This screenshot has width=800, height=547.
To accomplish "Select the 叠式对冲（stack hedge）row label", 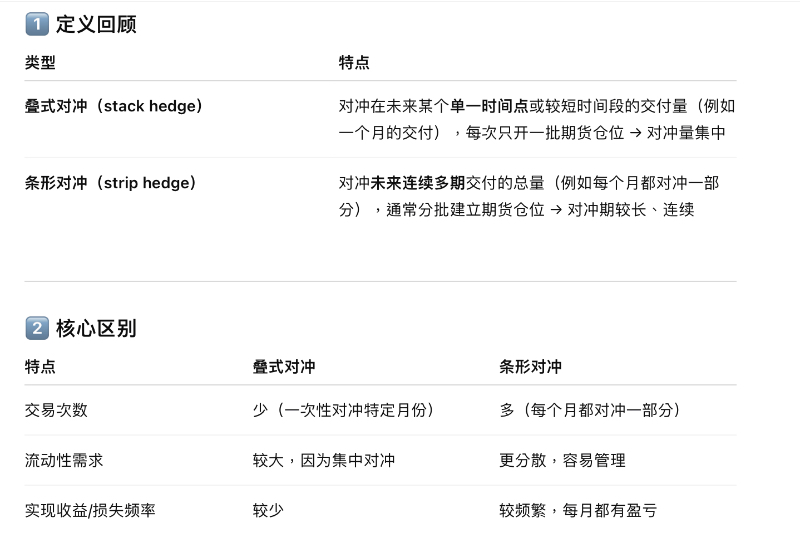I will pyautogui.click(x=113, y=106).
